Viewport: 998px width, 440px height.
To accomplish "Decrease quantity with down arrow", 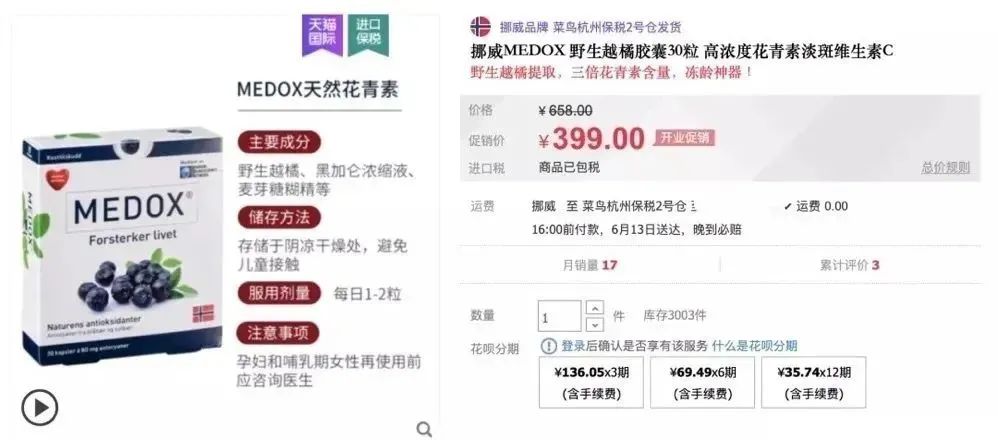I will point(594,325).
